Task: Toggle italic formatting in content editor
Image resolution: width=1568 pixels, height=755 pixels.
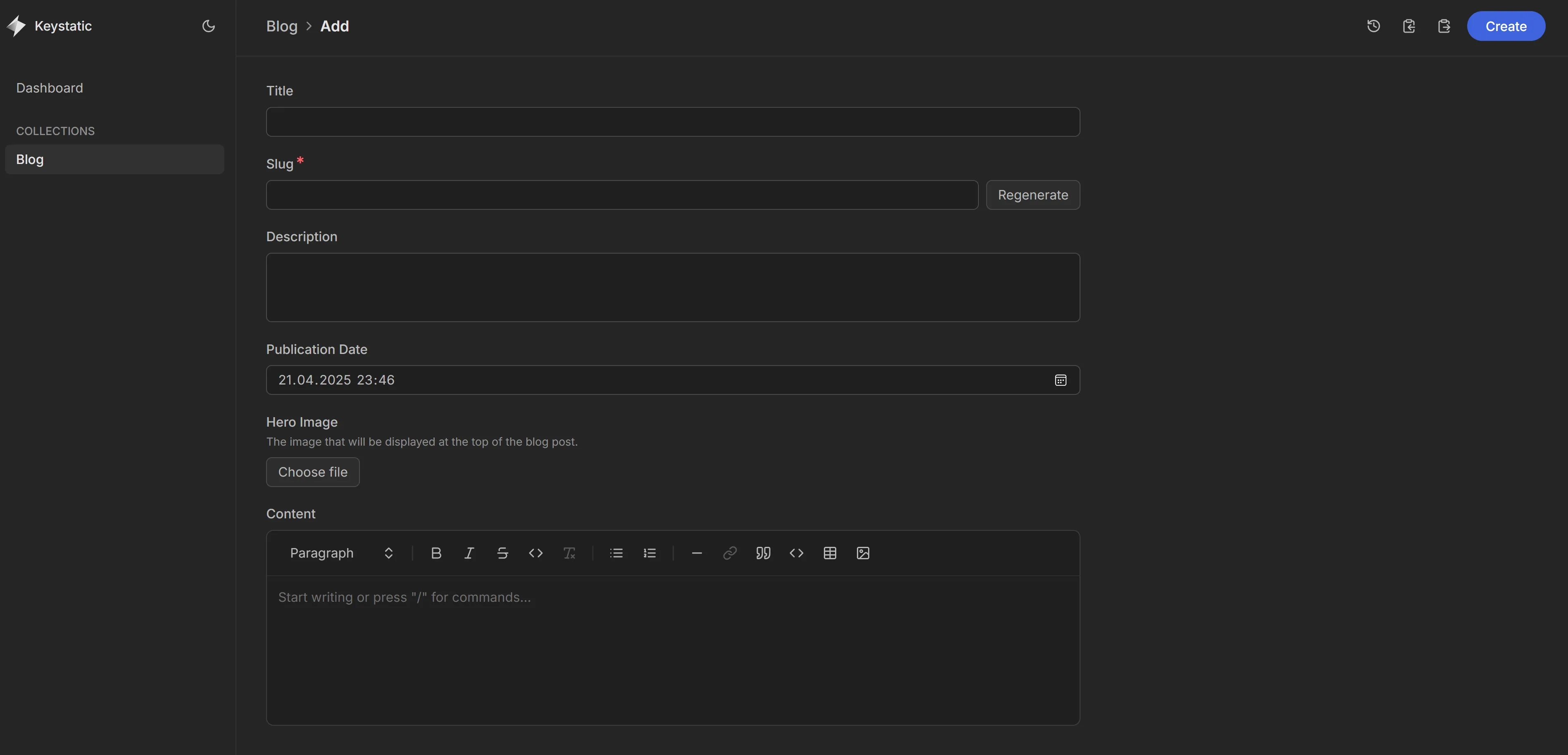Action: click(469, 553)
